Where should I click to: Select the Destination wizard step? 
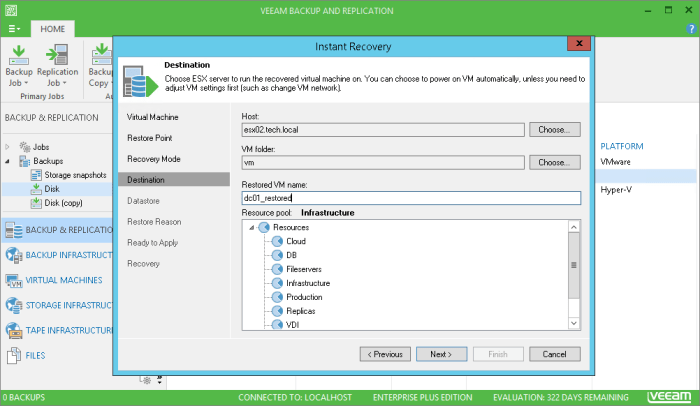[174, 180]
